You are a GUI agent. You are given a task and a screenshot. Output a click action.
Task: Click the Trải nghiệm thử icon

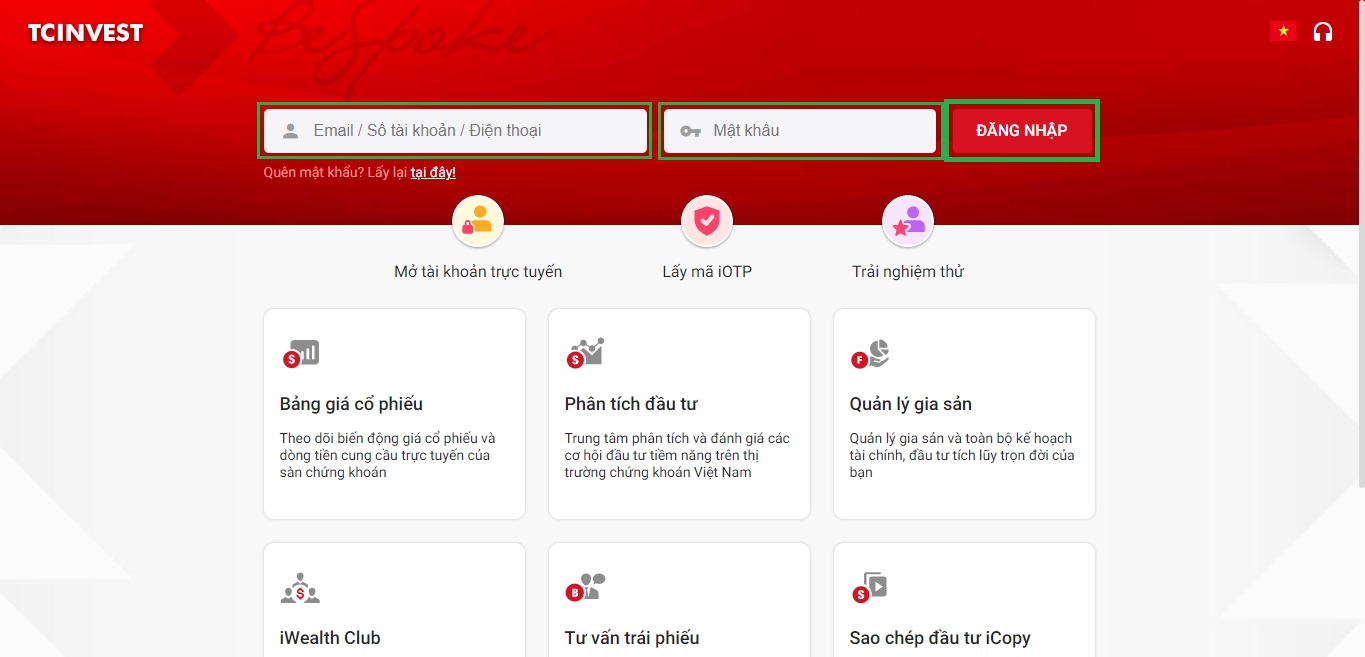coord(908,221)
